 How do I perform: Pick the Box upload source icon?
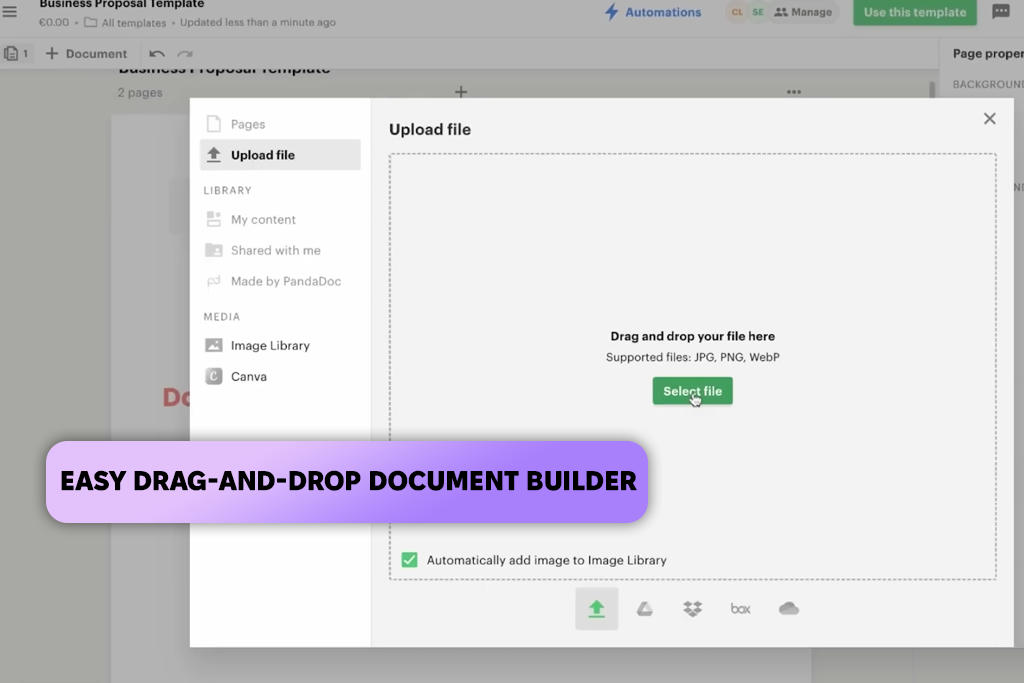pyautogui.click(x=741, y=609)
